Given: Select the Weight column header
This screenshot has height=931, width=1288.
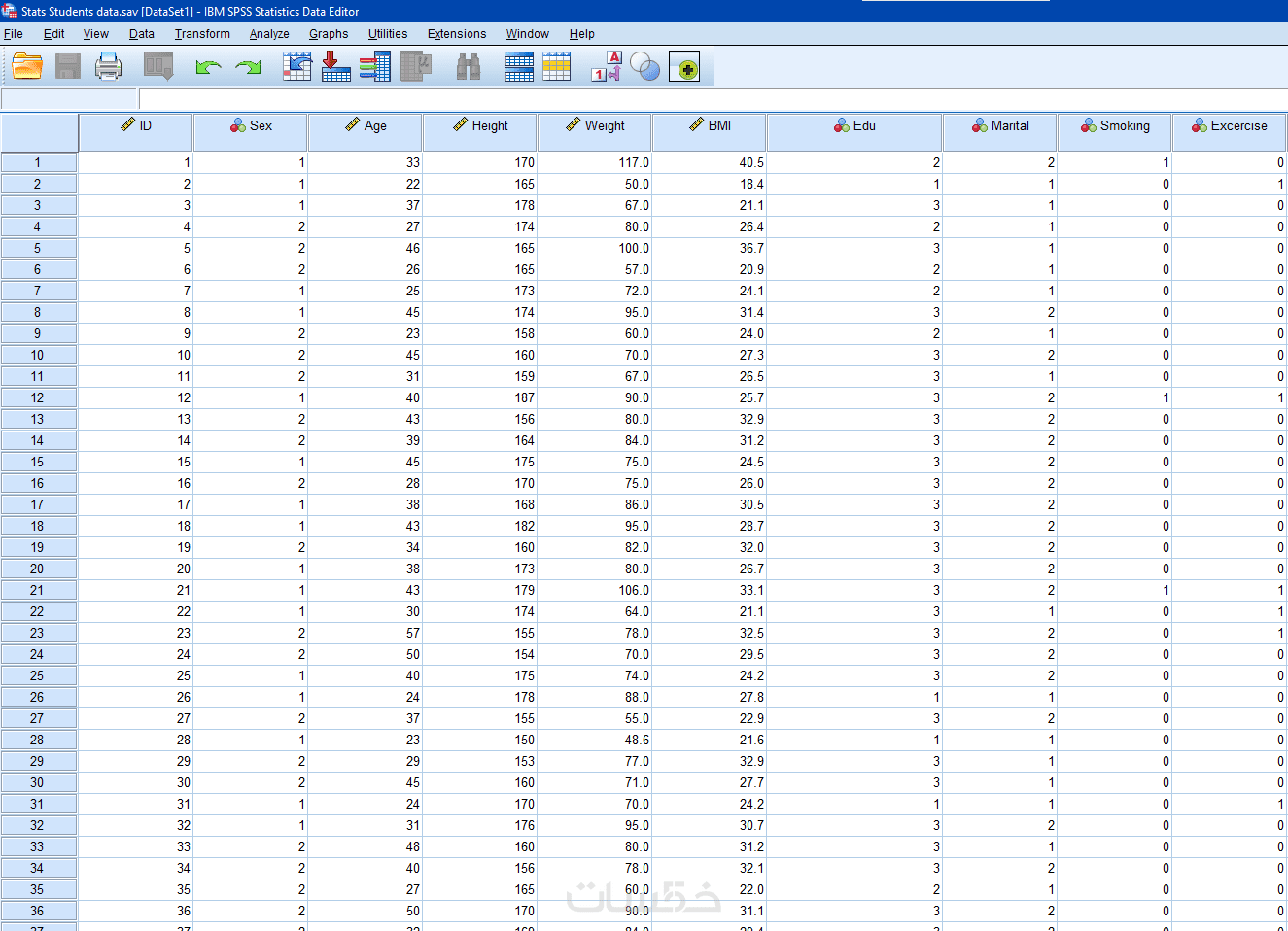Looking at the screenshot, I should coord(595,132).
